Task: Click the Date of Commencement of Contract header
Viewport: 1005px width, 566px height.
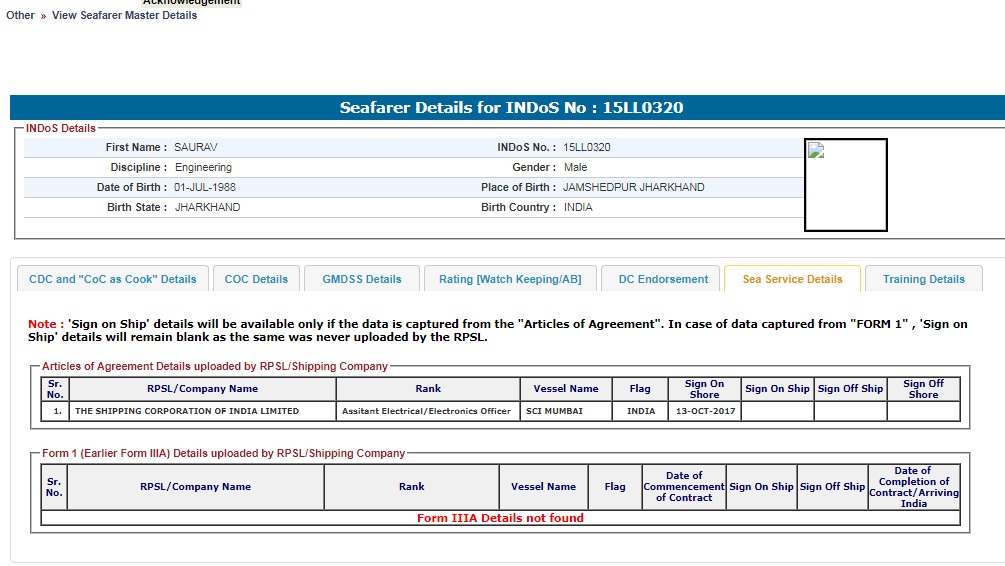Action: click(684, 487)
